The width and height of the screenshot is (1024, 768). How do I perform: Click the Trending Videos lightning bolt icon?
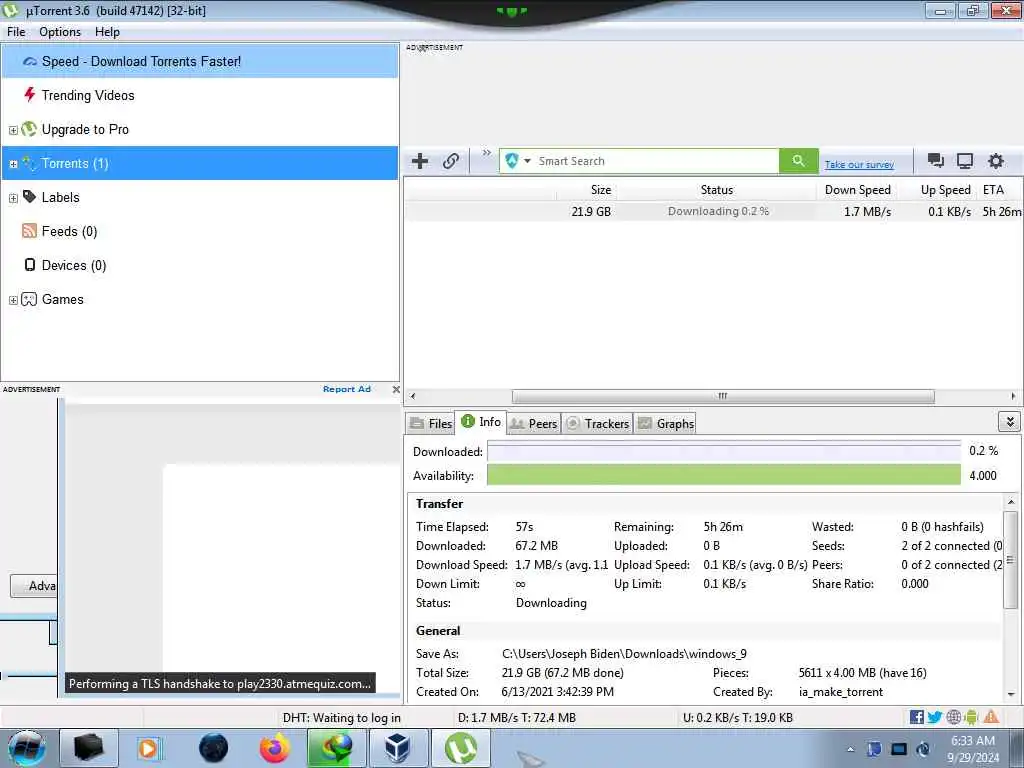(x=29, y=95)
